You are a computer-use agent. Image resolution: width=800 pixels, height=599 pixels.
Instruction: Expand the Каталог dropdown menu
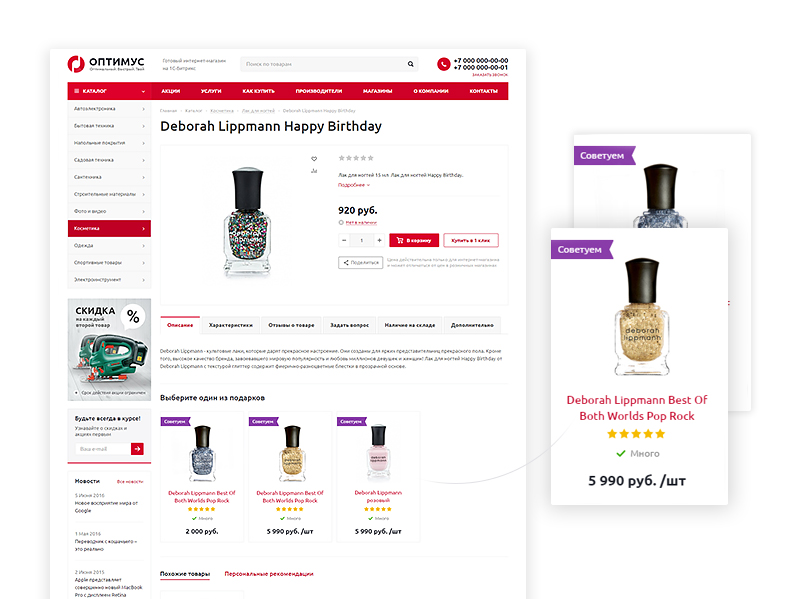[x=109, y=91]
